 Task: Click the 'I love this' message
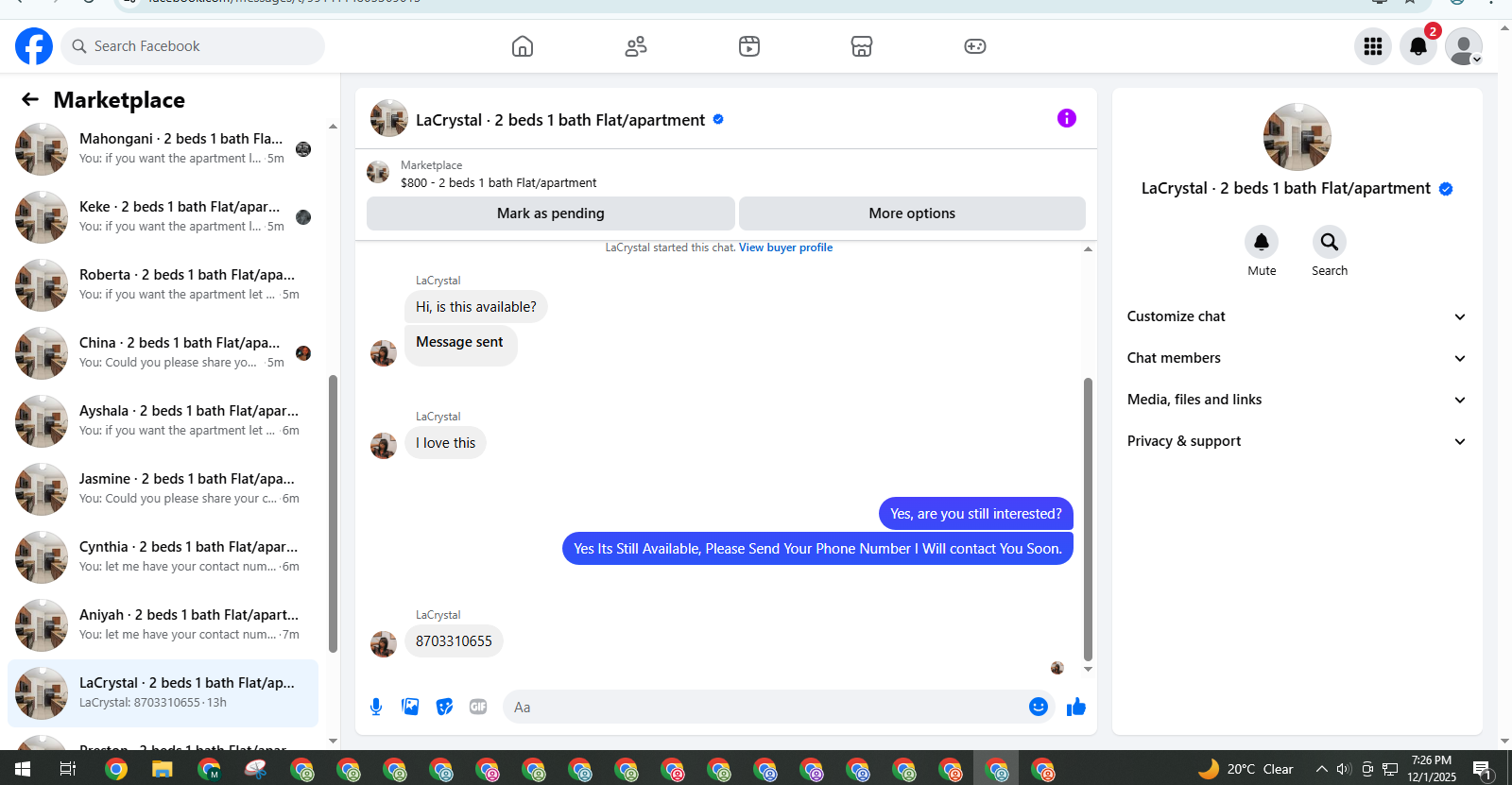[445, 443]
